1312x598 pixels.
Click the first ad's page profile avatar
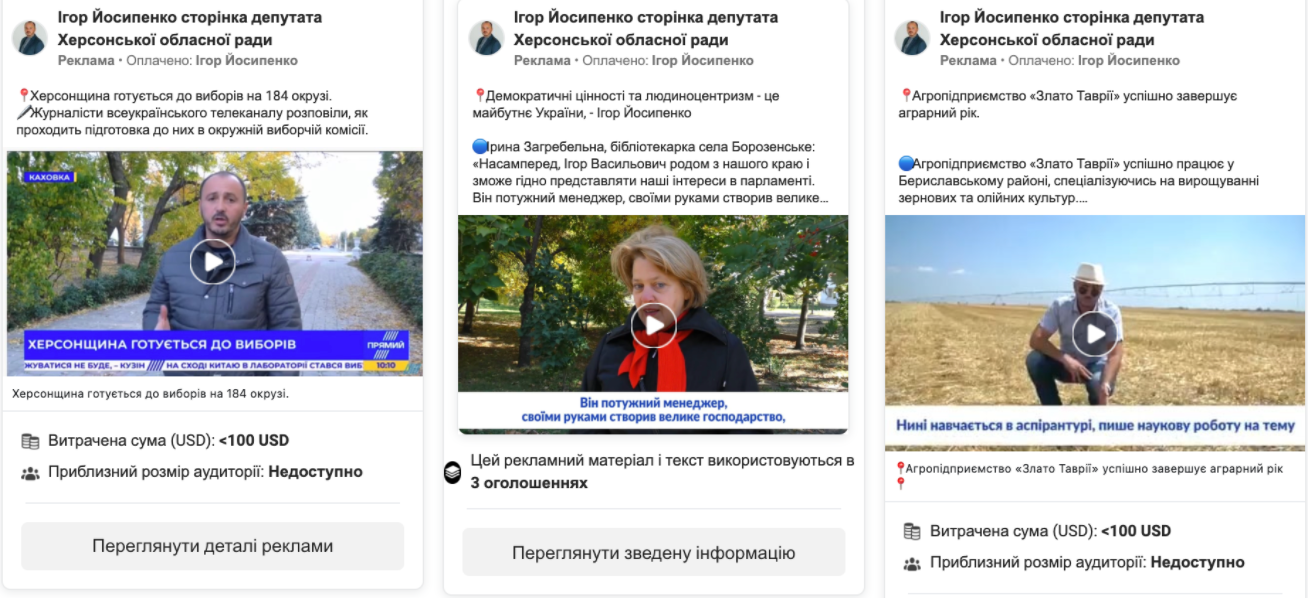click(29, 37)
